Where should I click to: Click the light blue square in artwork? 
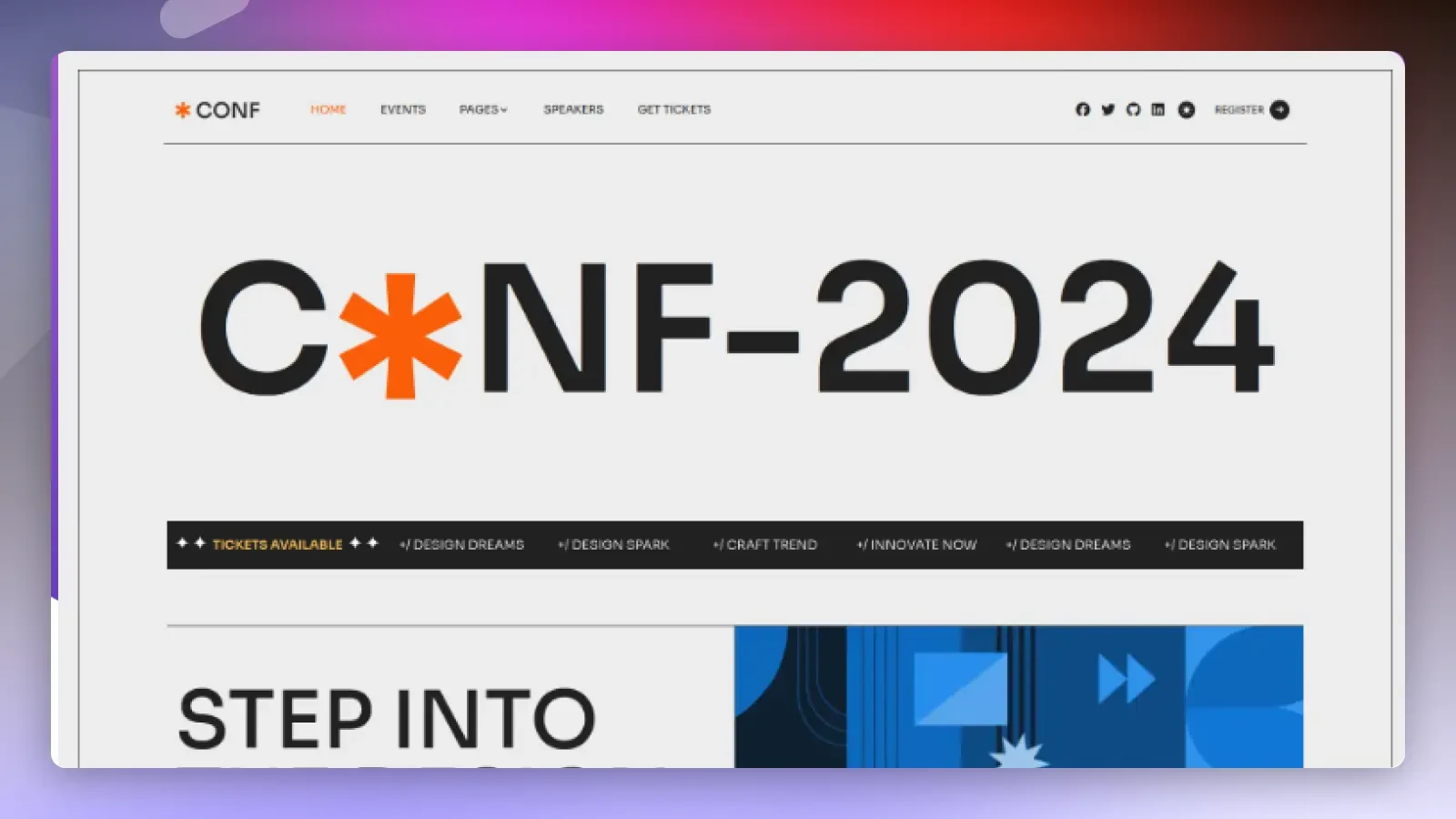point(960,688)
